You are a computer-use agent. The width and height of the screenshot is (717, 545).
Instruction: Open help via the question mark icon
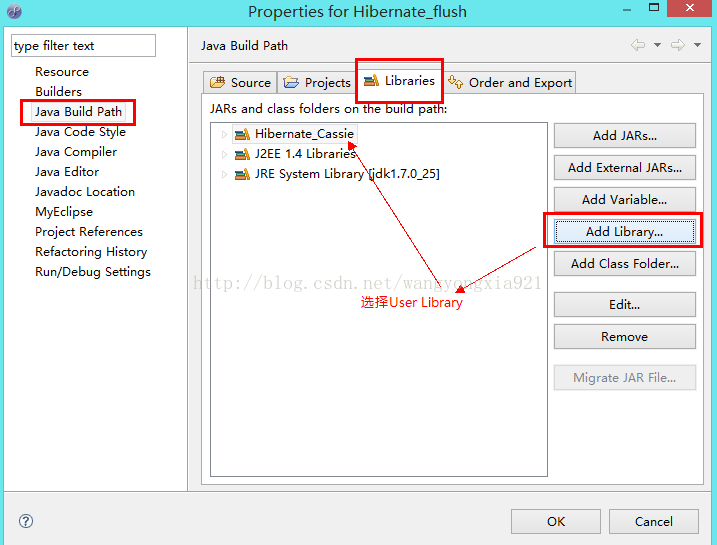26,521
